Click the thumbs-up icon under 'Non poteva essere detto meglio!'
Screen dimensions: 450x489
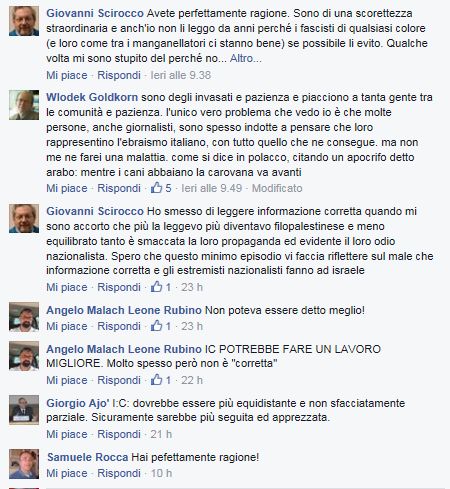coord(156,326)
